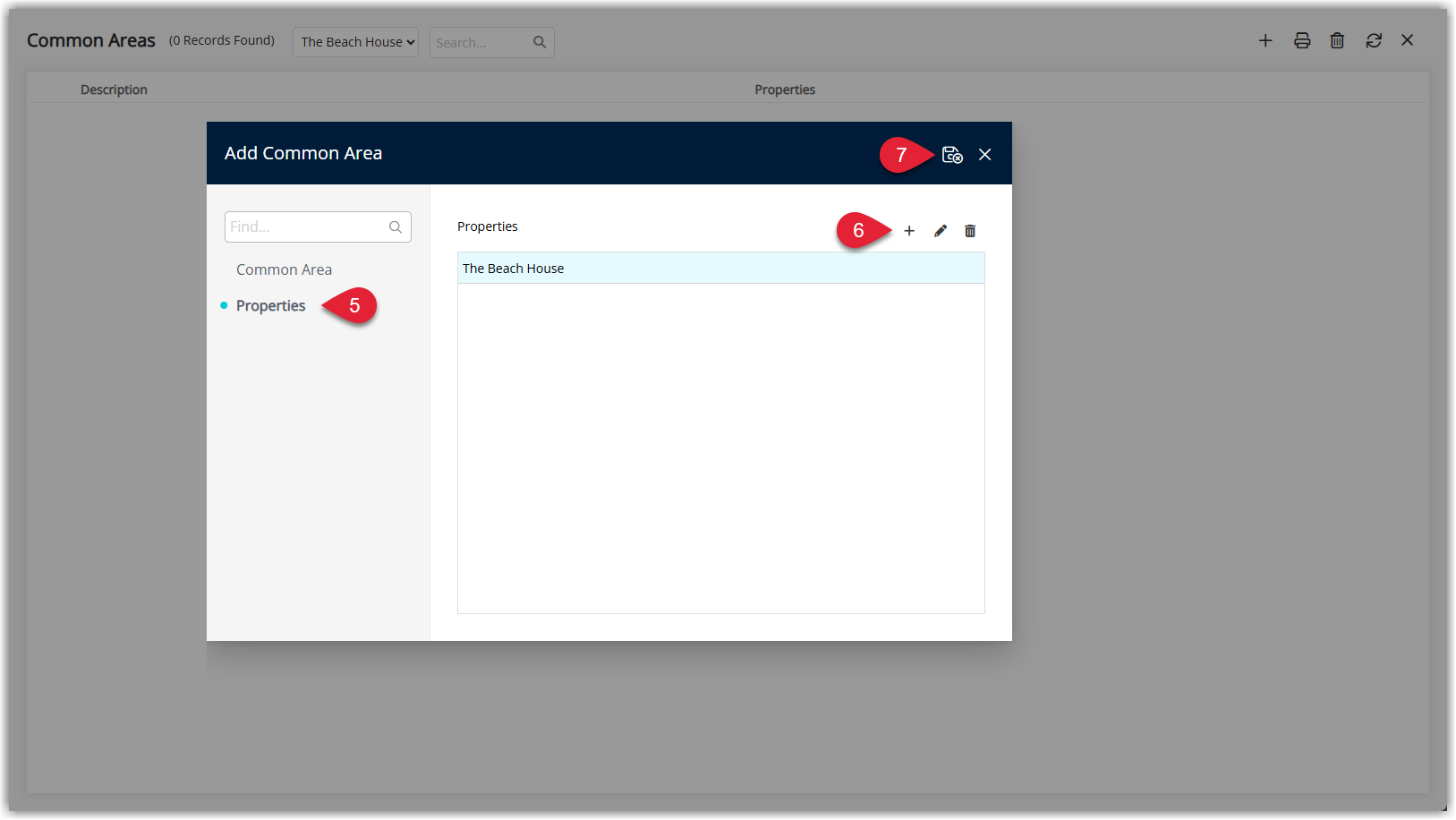Viewport: 1456px width, 820px height.
Task: Add a property with the plus icon in dialog
Action: (x=909, y=231)
